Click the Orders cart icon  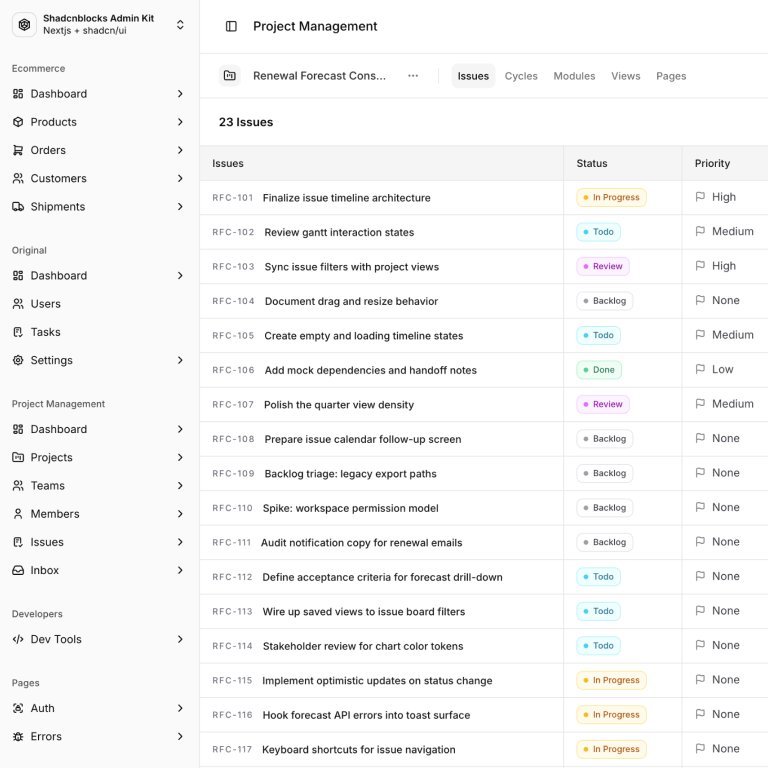[18, 150]
